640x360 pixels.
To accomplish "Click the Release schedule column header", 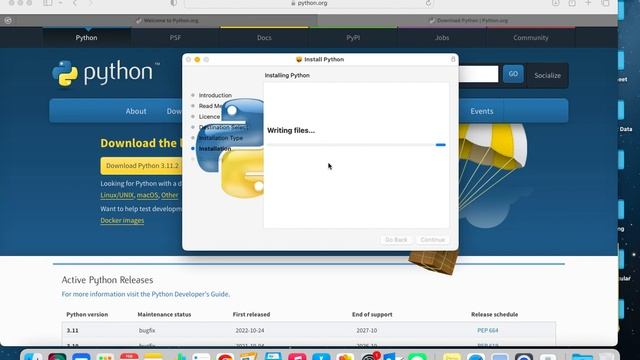I will pos(494,314).
